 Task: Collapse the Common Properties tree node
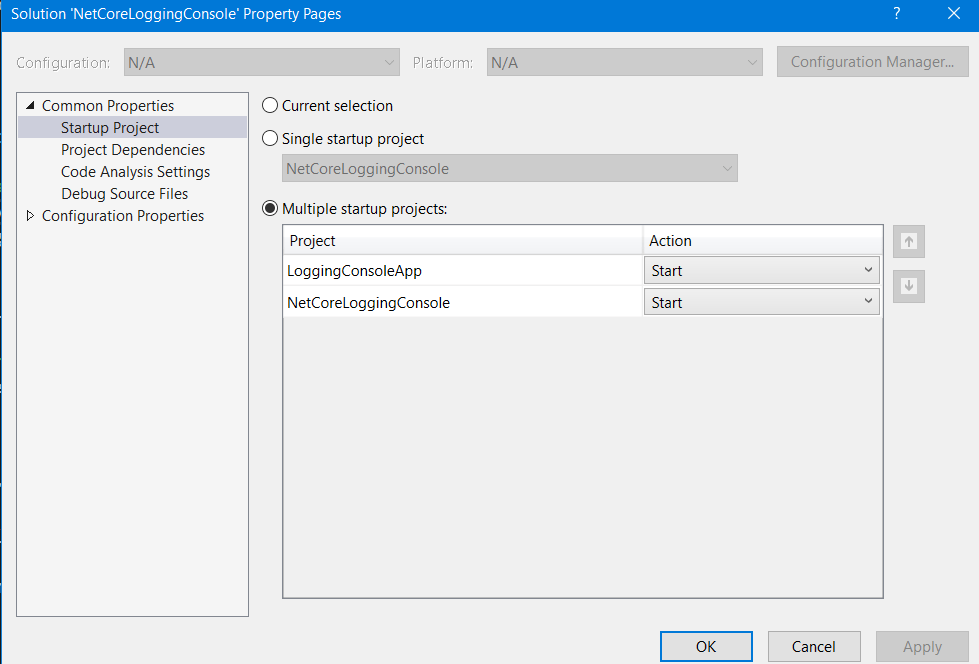(30, 106)
